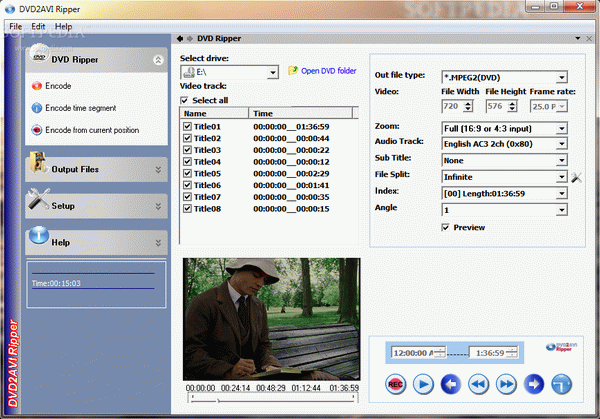Uncheck the Title08 checkbox
600x419 pixels.
[187, 209]
